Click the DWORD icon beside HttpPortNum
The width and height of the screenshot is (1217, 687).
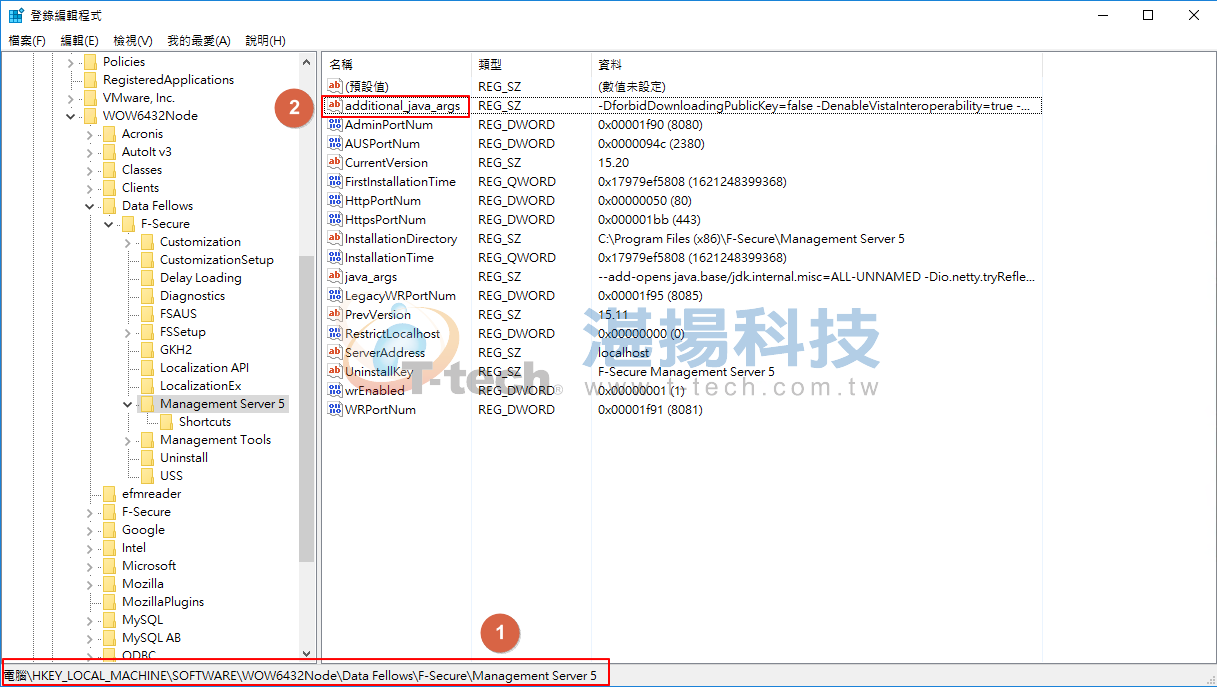335,201
